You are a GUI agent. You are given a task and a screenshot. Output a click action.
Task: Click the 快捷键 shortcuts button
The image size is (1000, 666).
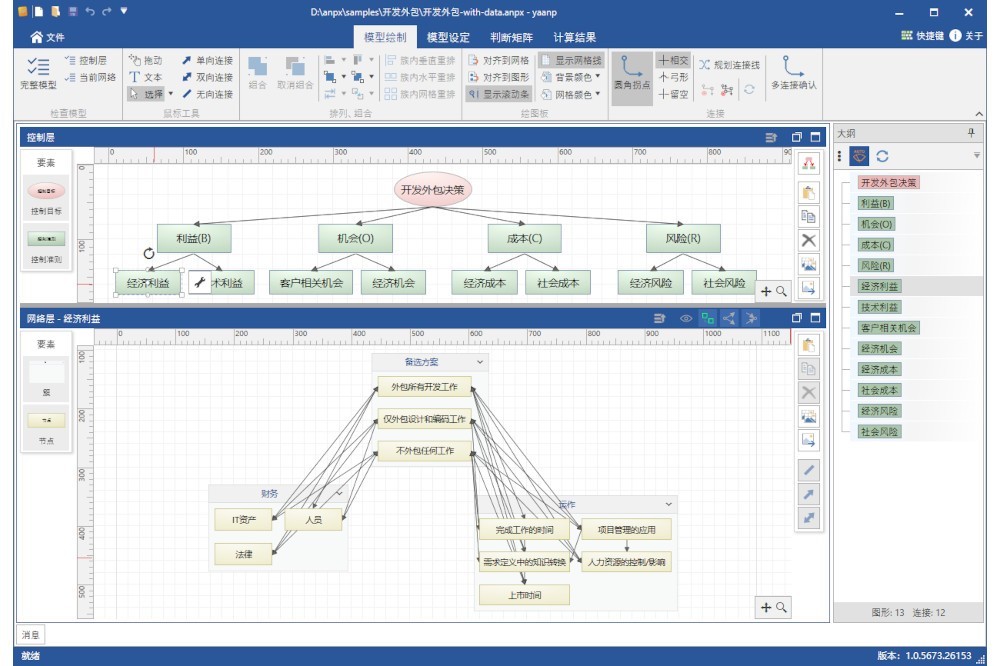tap(921, 36)
